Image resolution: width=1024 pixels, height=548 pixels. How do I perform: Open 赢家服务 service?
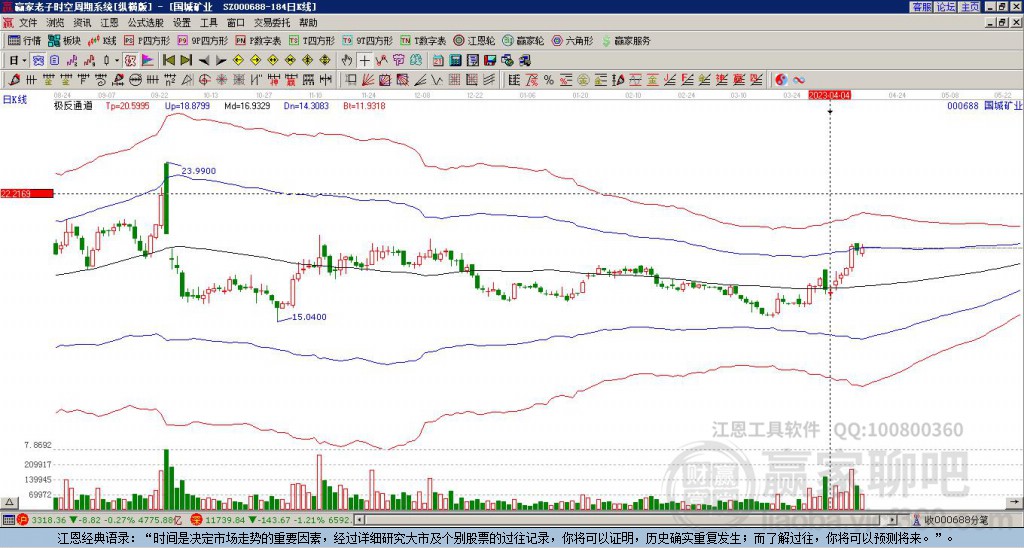(x=626, y=40)
